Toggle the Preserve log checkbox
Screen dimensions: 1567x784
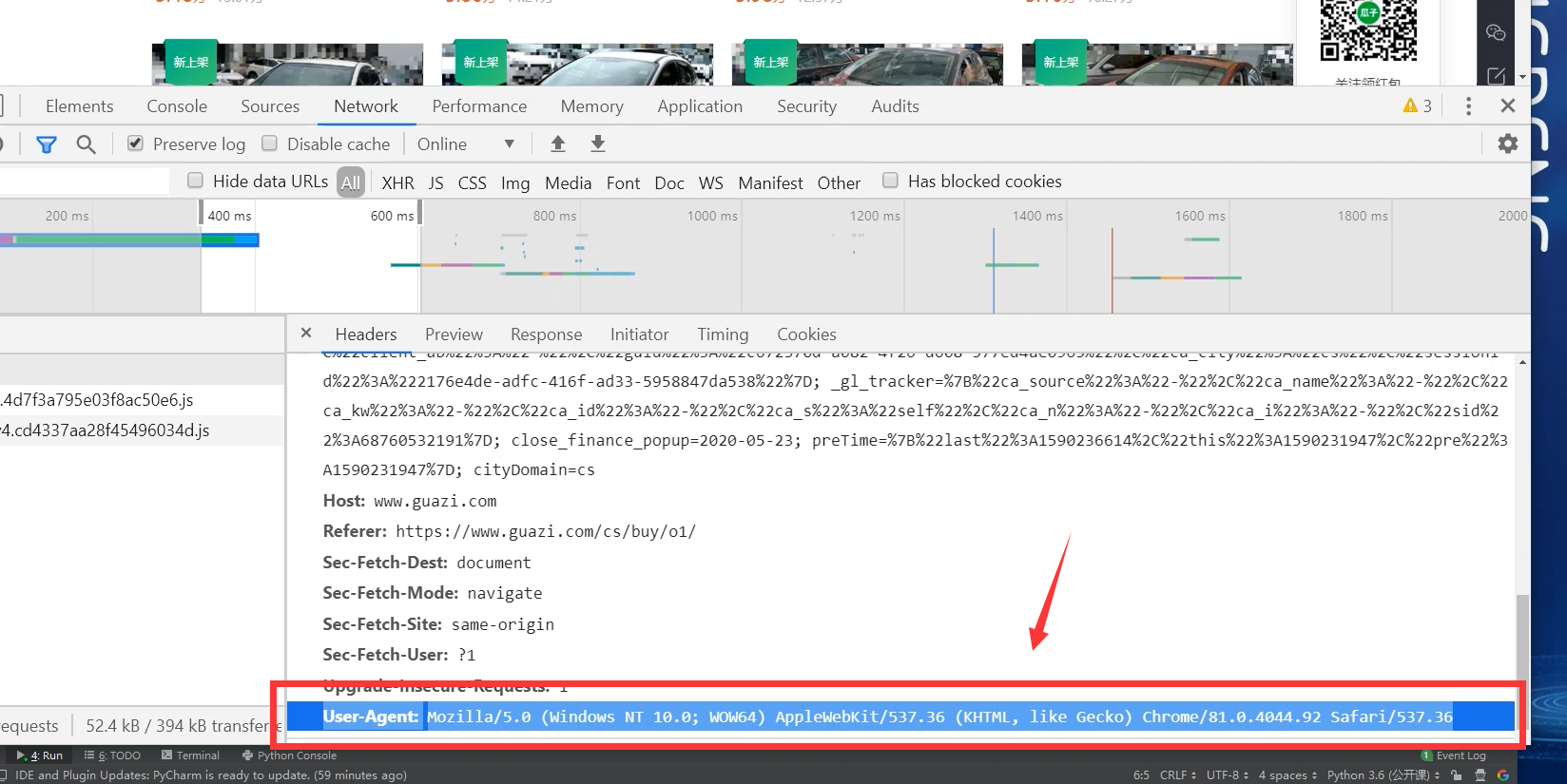point(135,143)
